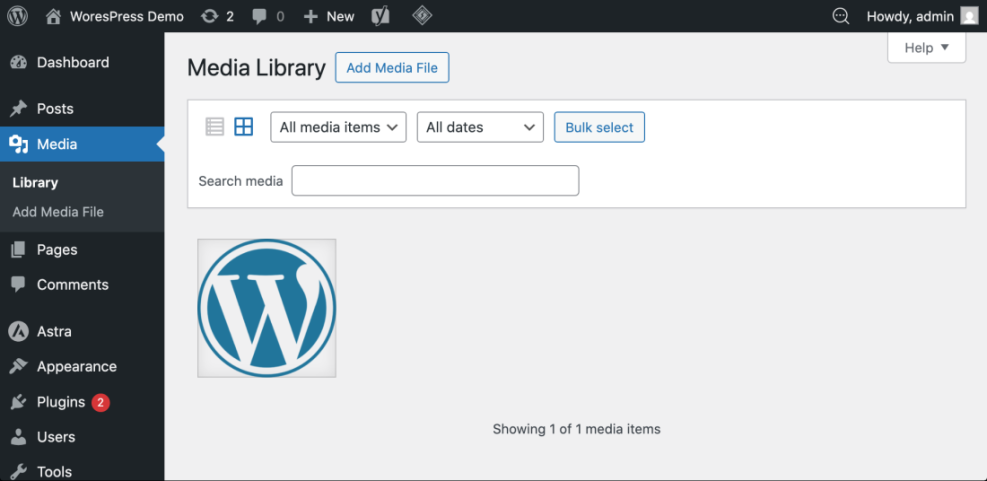The height and width of the screenshot is (481, 987).
Task: Click the Search media label
Action: (x=240, y=181)
